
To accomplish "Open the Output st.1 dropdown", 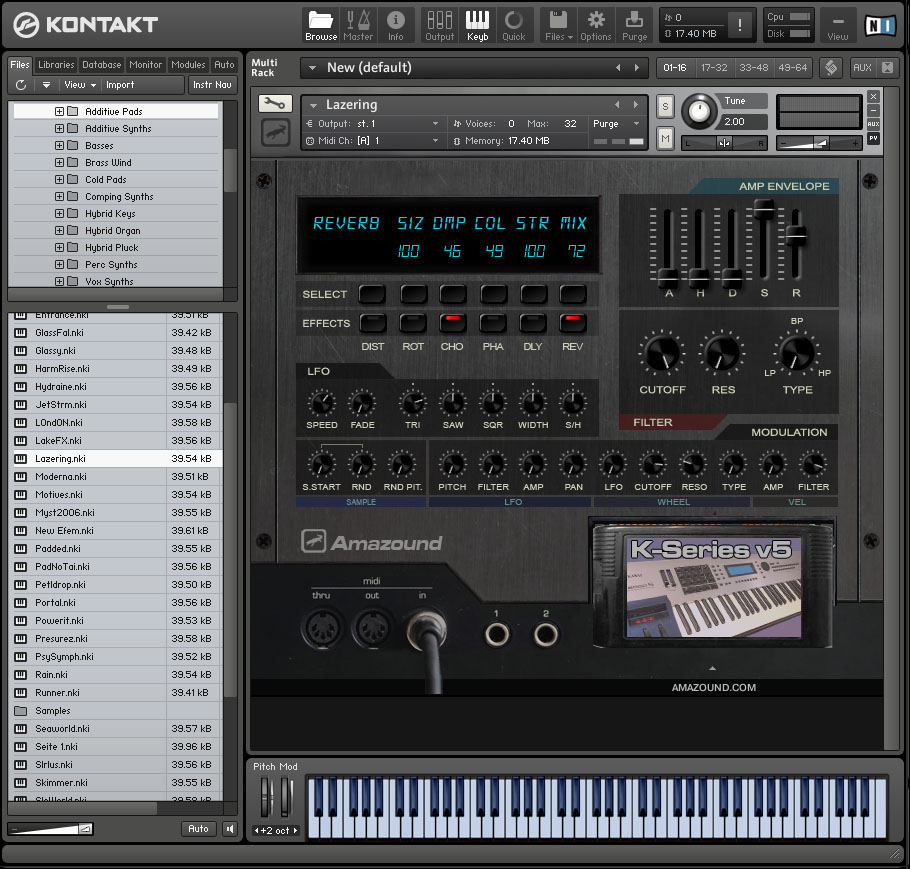I will (435, 124).
